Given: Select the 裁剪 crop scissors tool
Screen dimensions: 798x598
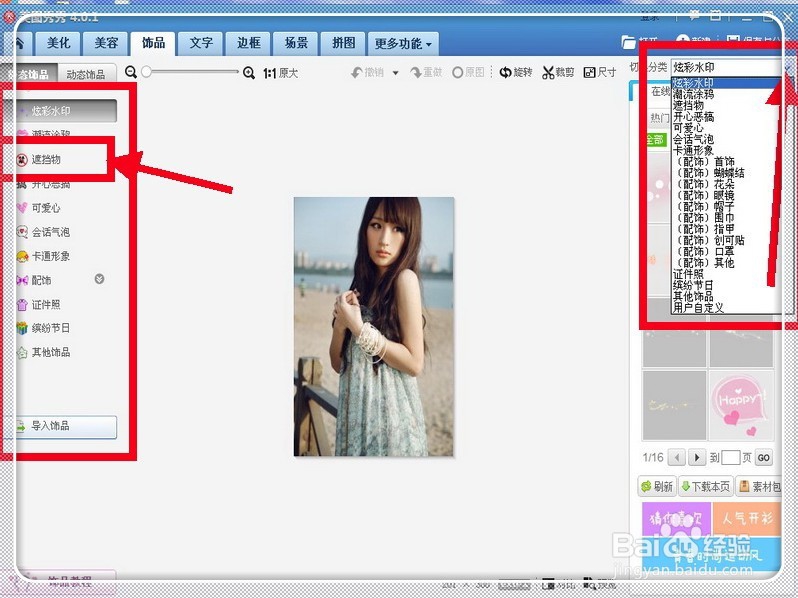Looking at the screenshot, I should point(558,72).
